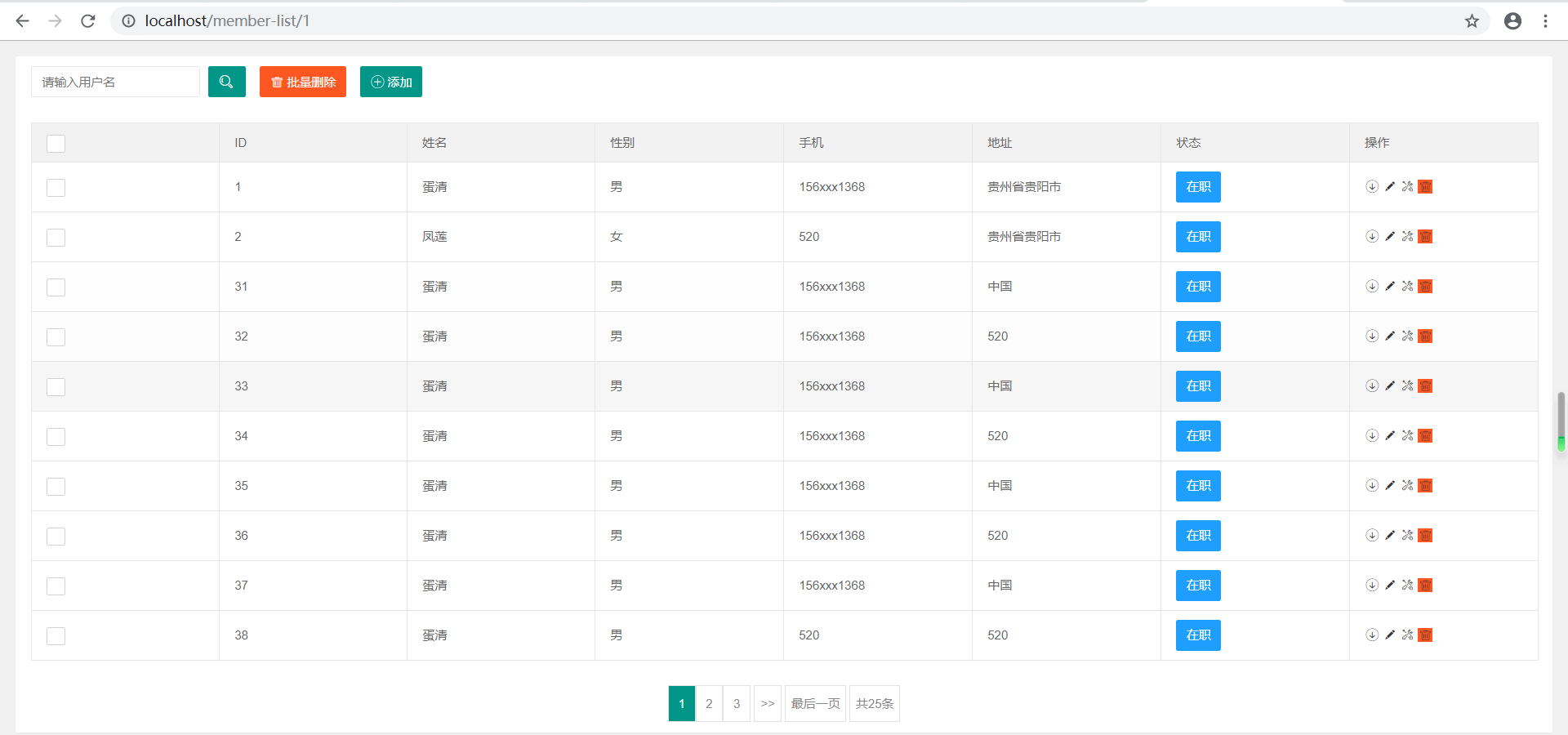Screen dimensions: 1568x735
Task: Click download arrow icon in row 32
Action: pos(1372,336)
